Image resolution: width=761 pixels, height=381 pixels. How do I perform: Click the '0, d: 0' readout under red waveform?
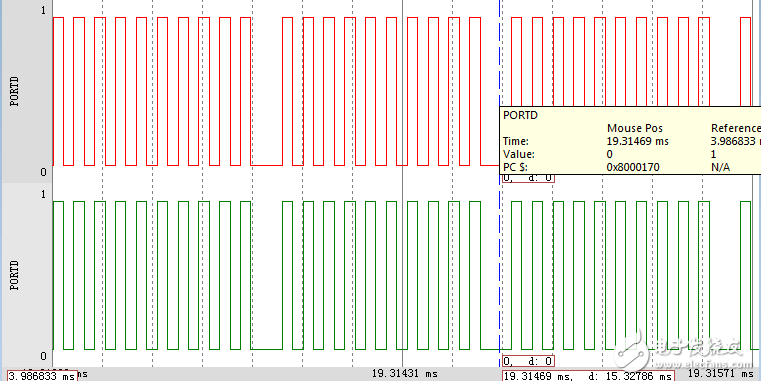coord(528,178)
